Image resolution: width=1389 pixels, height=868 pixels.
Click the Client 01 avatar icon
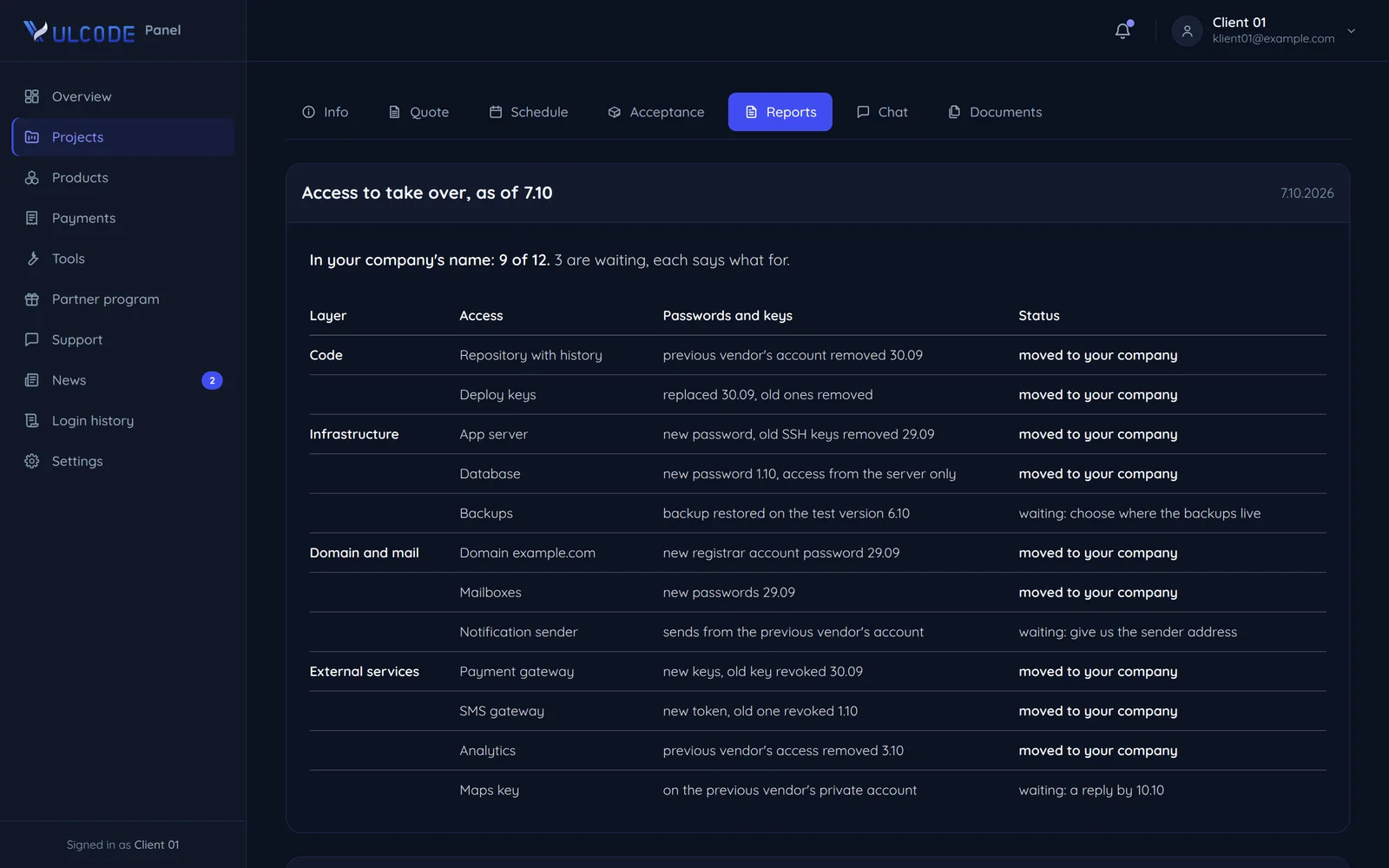(1187, 31)
